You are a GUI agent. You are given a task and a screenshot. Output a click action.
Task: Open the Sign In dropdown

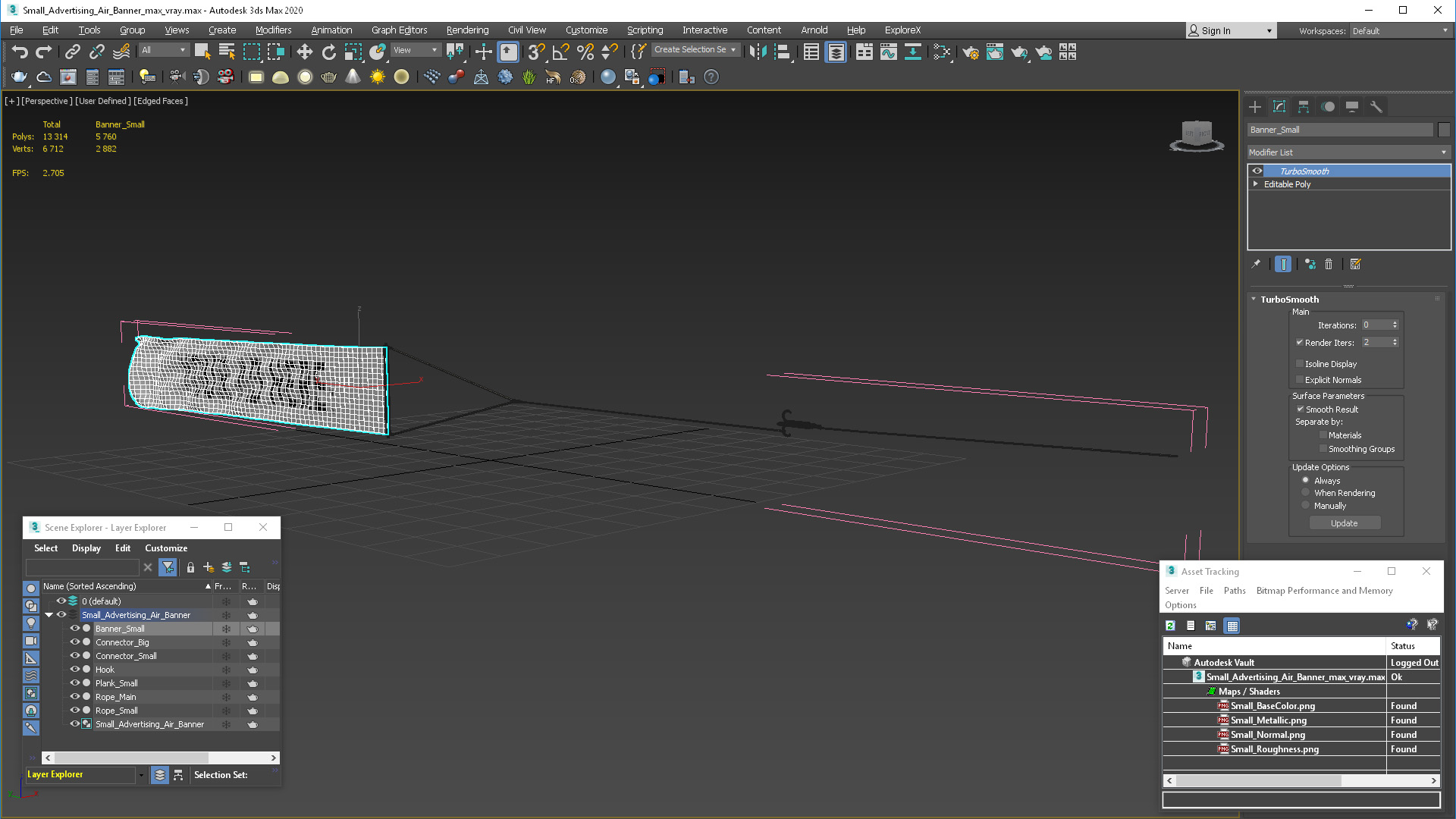coord(1231,31)
